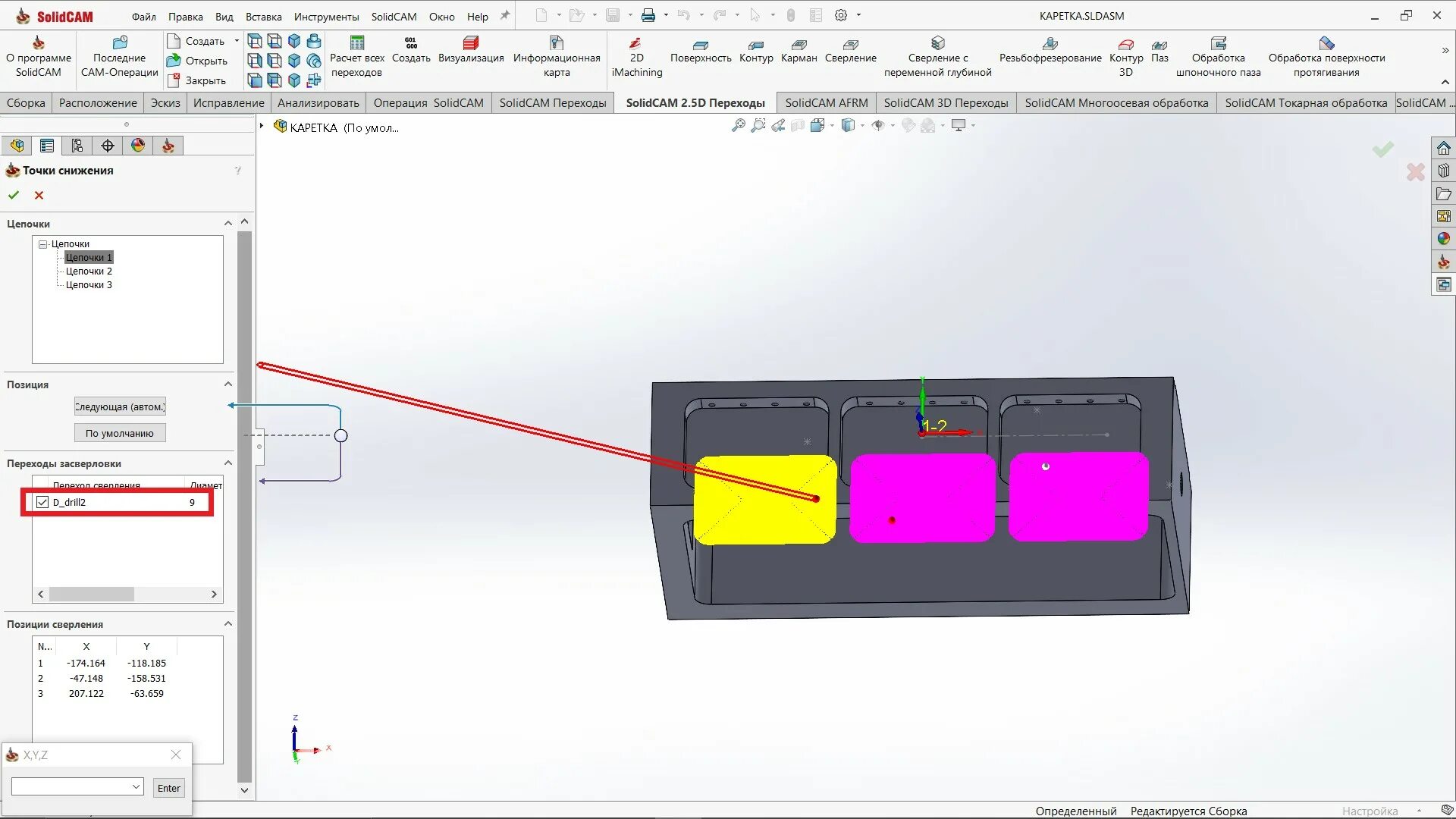
Task: Select the Паз slot operation
Action: (1159, 50)
